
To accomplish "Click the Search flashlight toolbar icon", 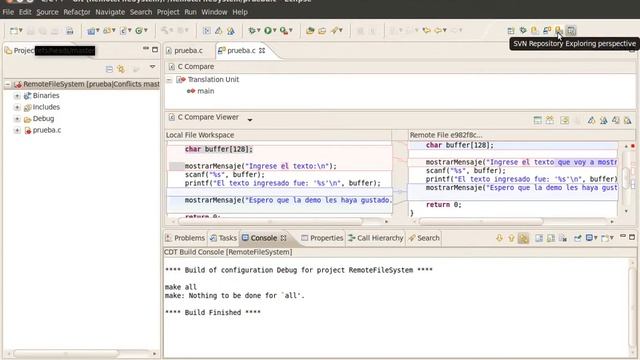I will [x=335, y=31].
